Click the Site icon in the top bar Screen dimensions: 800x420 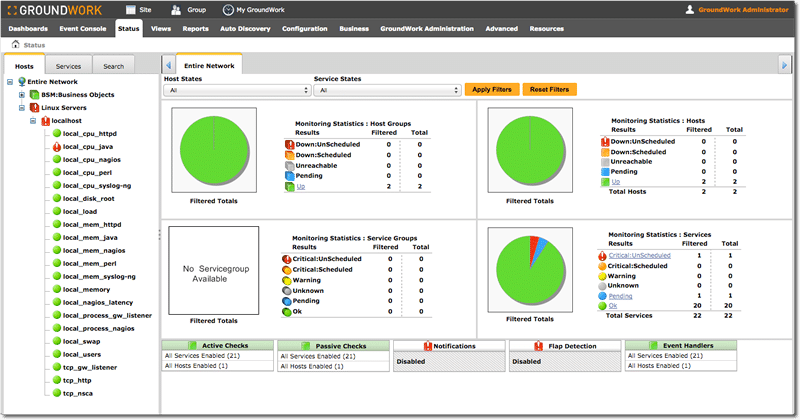click(131, 10)
